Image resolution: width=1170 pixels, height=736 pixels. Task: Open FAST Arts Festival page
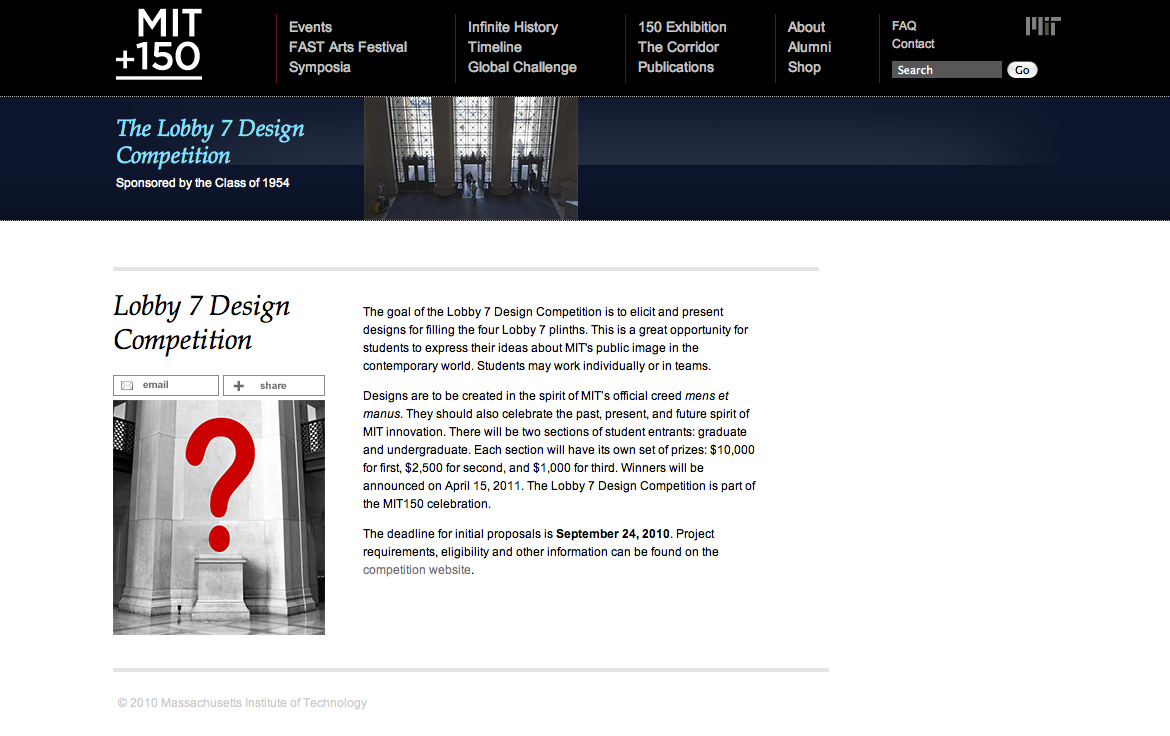[x=348, y=47]
